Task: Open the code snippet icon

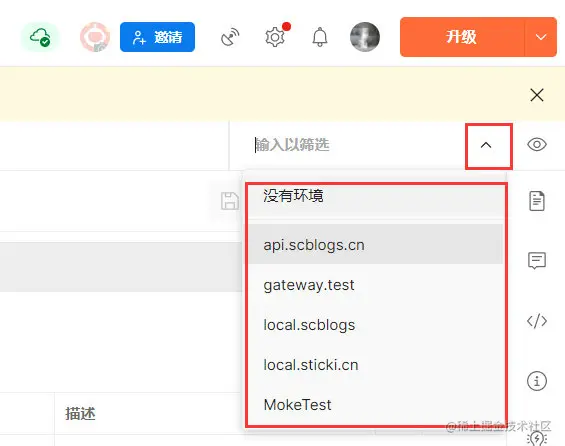Action: tap(537, 321)
